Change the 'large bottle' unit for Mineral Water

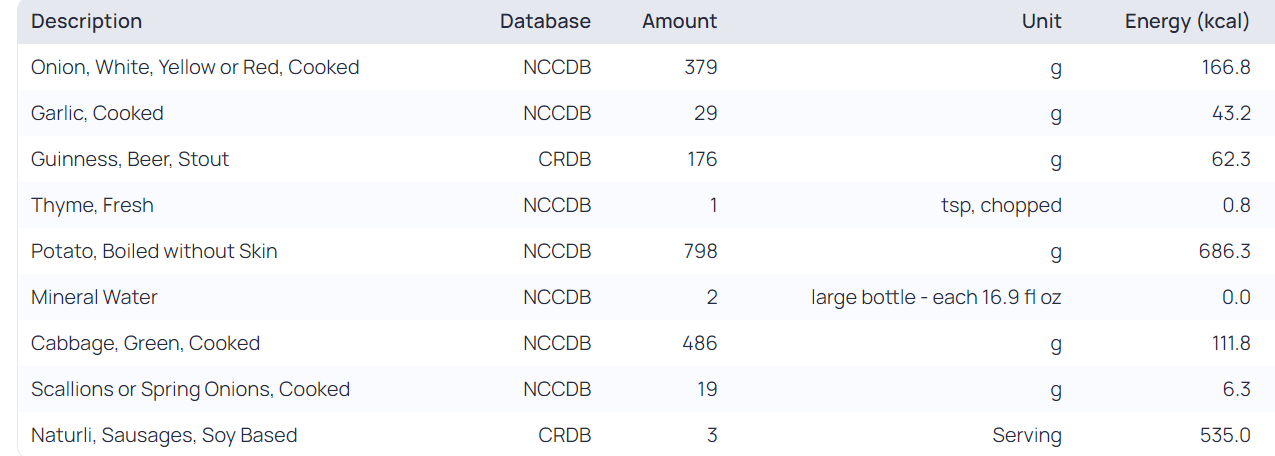tap(936, 297)
